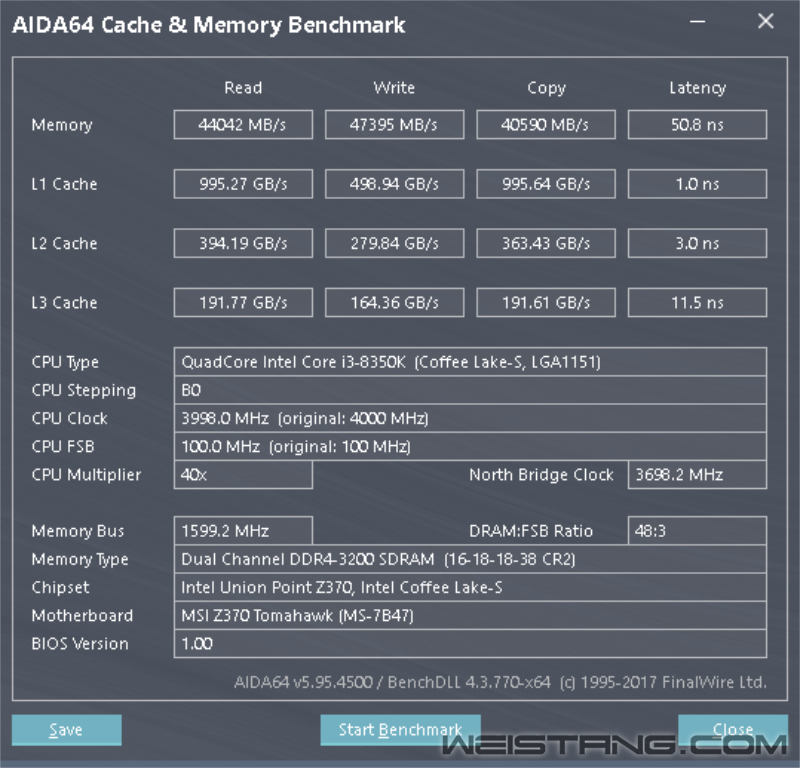Click the L1 Cache row label
The image size is (800, 768).
(x=64, y=184)
